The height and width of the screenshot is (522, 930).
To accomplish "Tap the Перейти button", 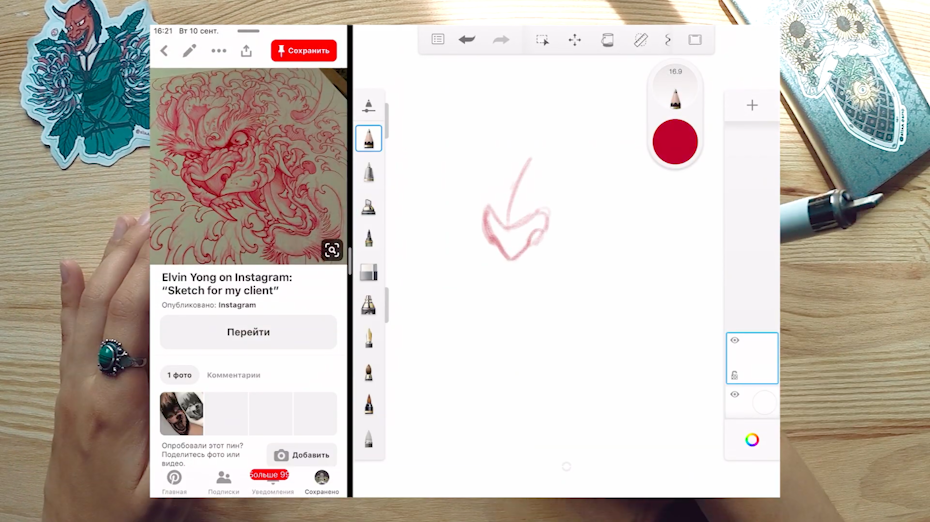I will pyautogui.click(x=248, y=332).
